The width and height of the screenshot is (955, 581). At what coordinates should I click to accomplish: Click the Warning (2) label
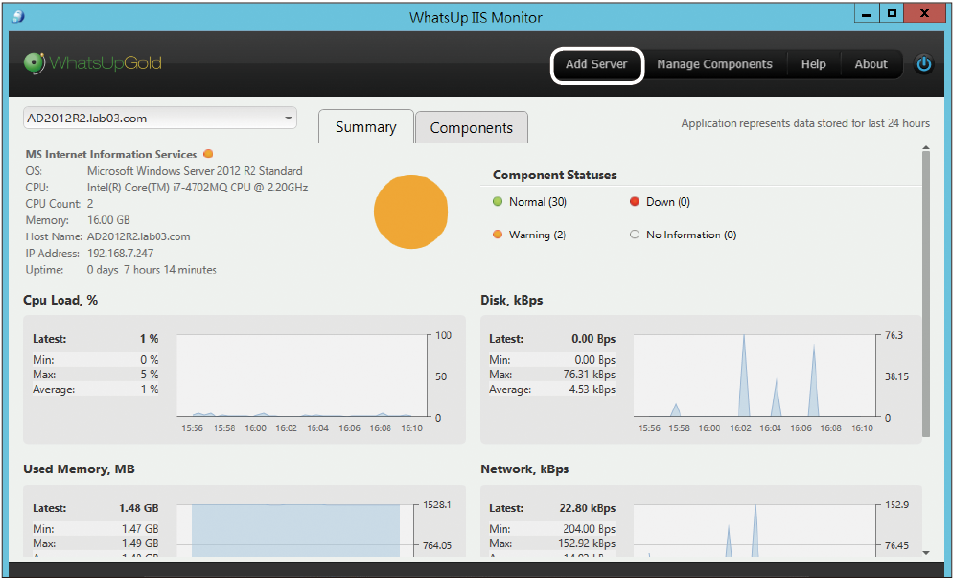point(537,234)
